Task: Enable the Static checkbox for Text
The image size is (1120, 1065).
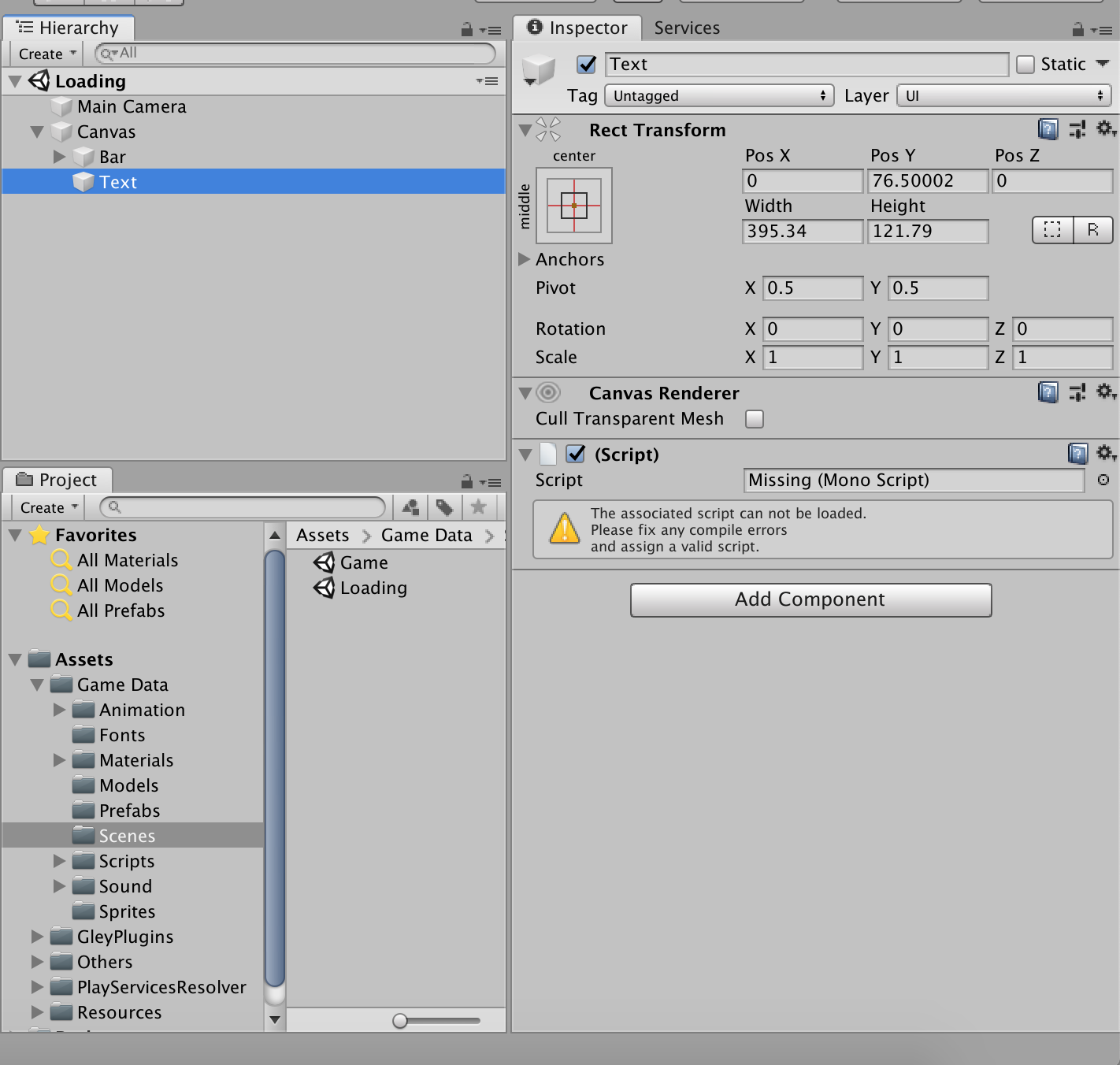Action: [1025, 64]
